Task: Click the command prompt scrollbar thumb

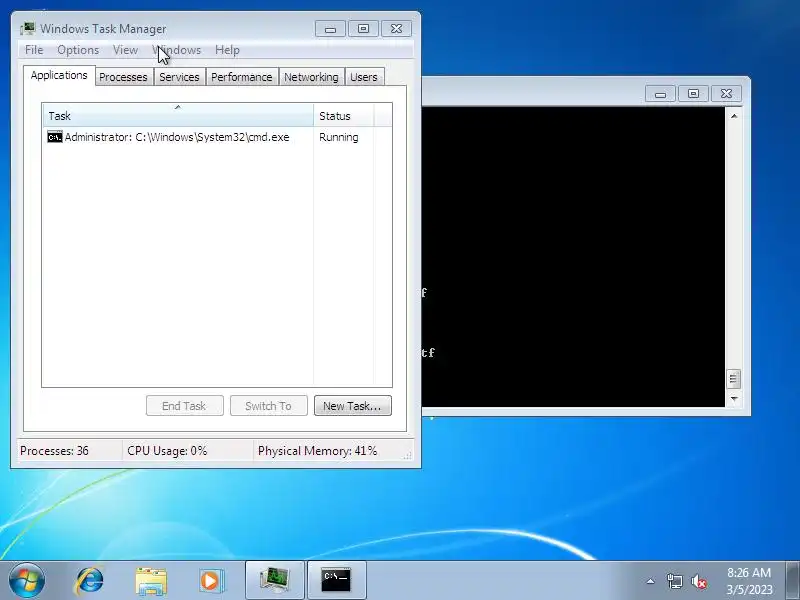Action: coord(733,379)
